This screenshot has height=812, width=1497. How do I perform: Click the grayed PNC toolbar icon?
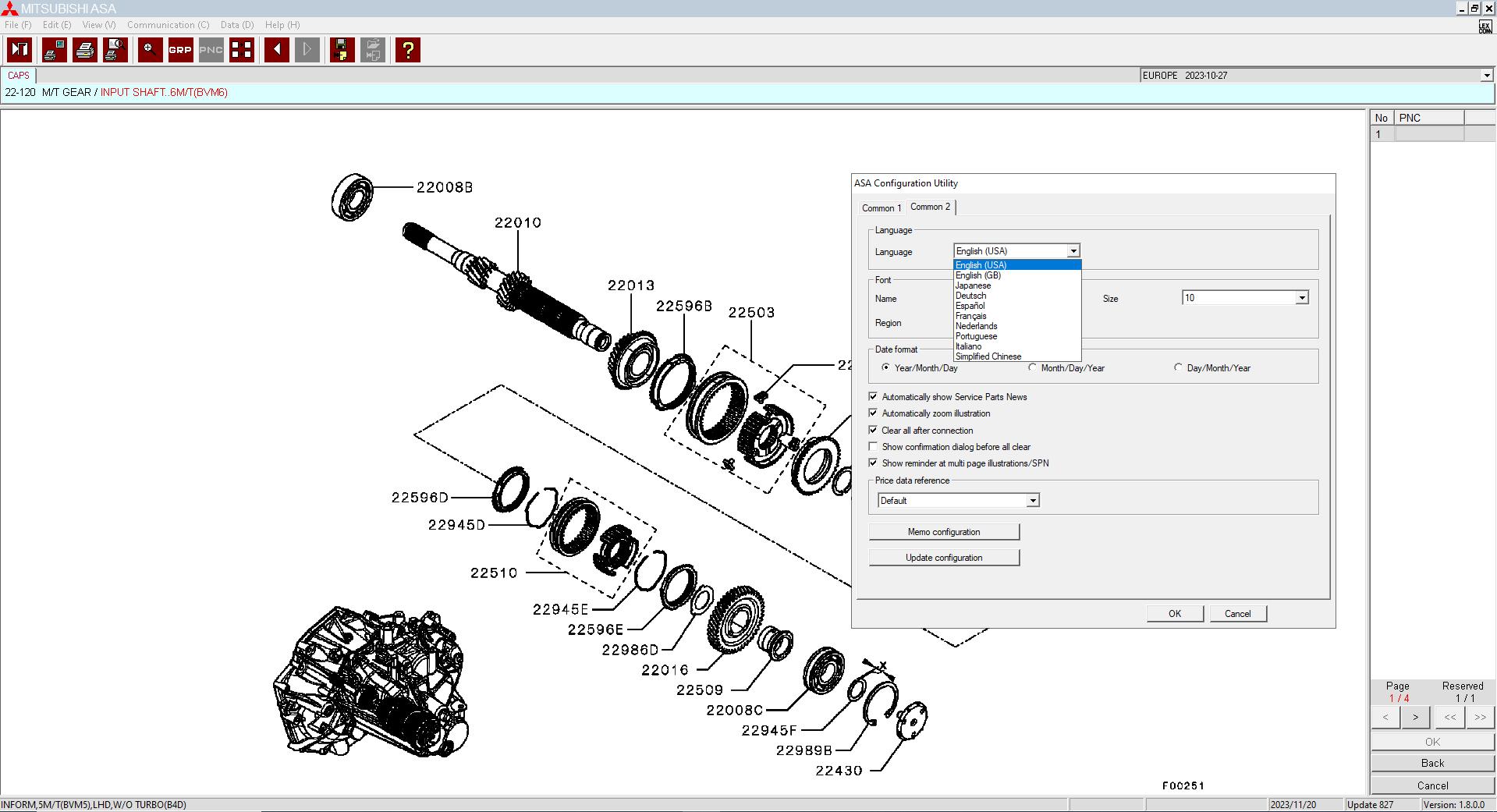(x=211, y=50)
